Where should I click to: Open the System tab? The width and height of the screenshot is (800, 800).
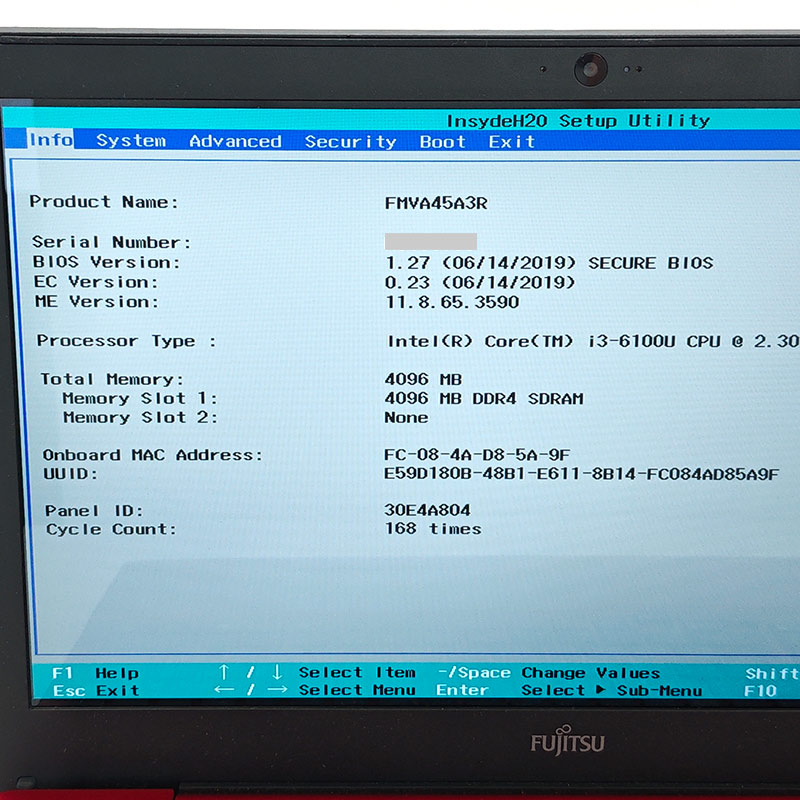point(131,140)
